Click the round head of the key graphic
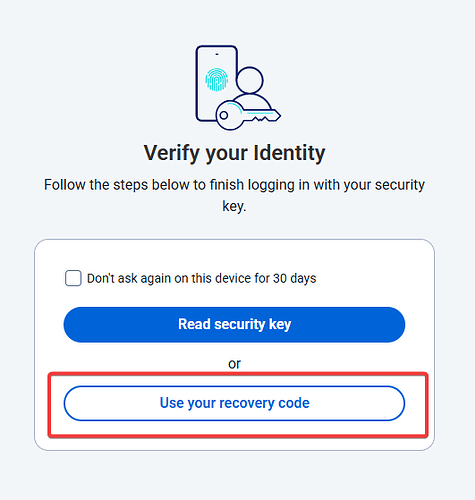Screen dimensions: 475x500 [230, 115]
